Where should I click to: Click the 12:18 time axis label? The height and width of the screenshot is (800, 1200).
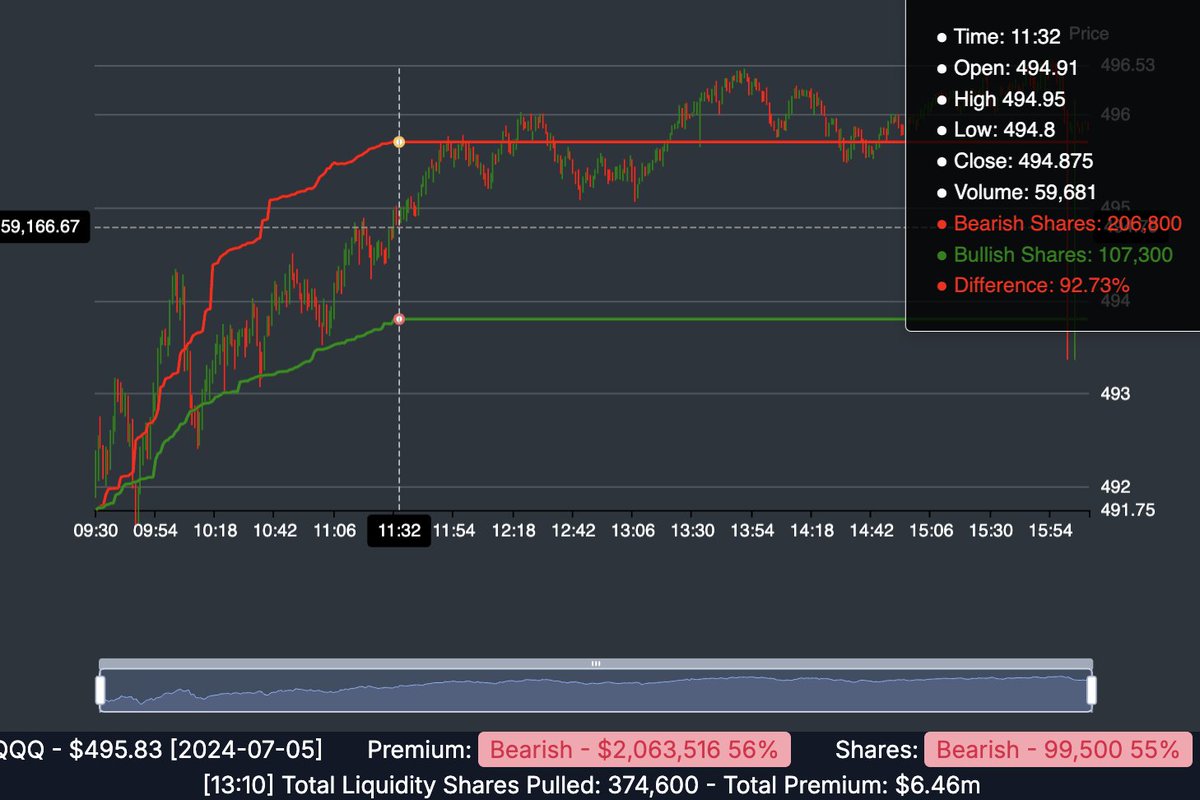515,531
